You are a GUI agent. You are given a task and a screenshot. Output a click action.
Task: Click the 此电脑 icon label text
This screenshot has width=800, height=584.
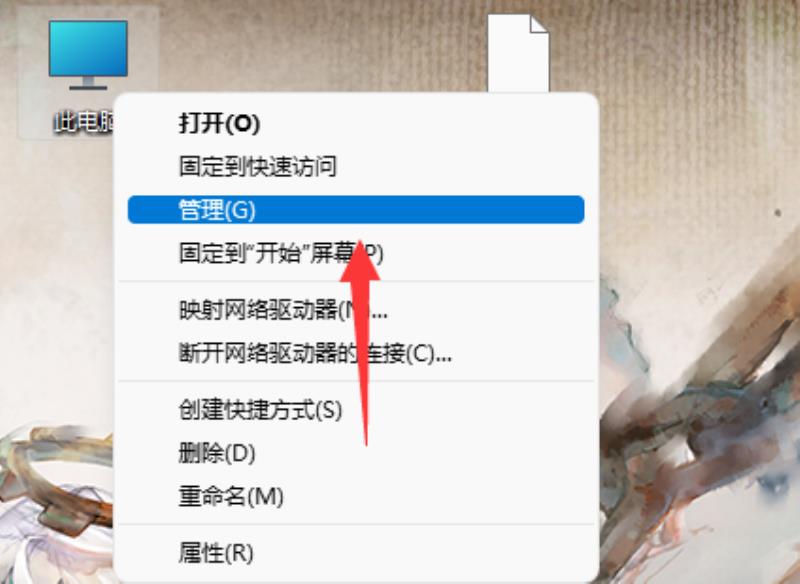click(83, 122)
